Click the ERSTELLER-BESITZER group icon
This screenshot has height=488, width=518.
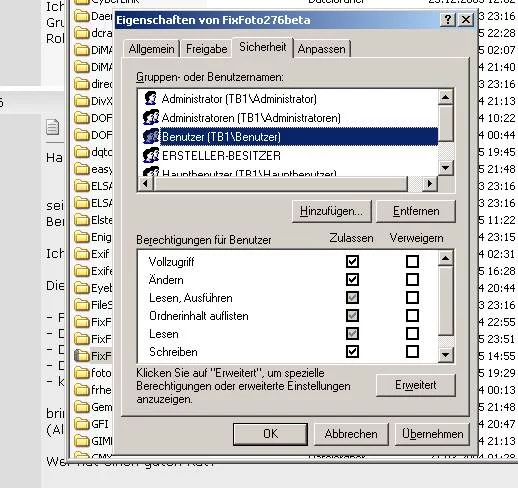coord(151,155)
